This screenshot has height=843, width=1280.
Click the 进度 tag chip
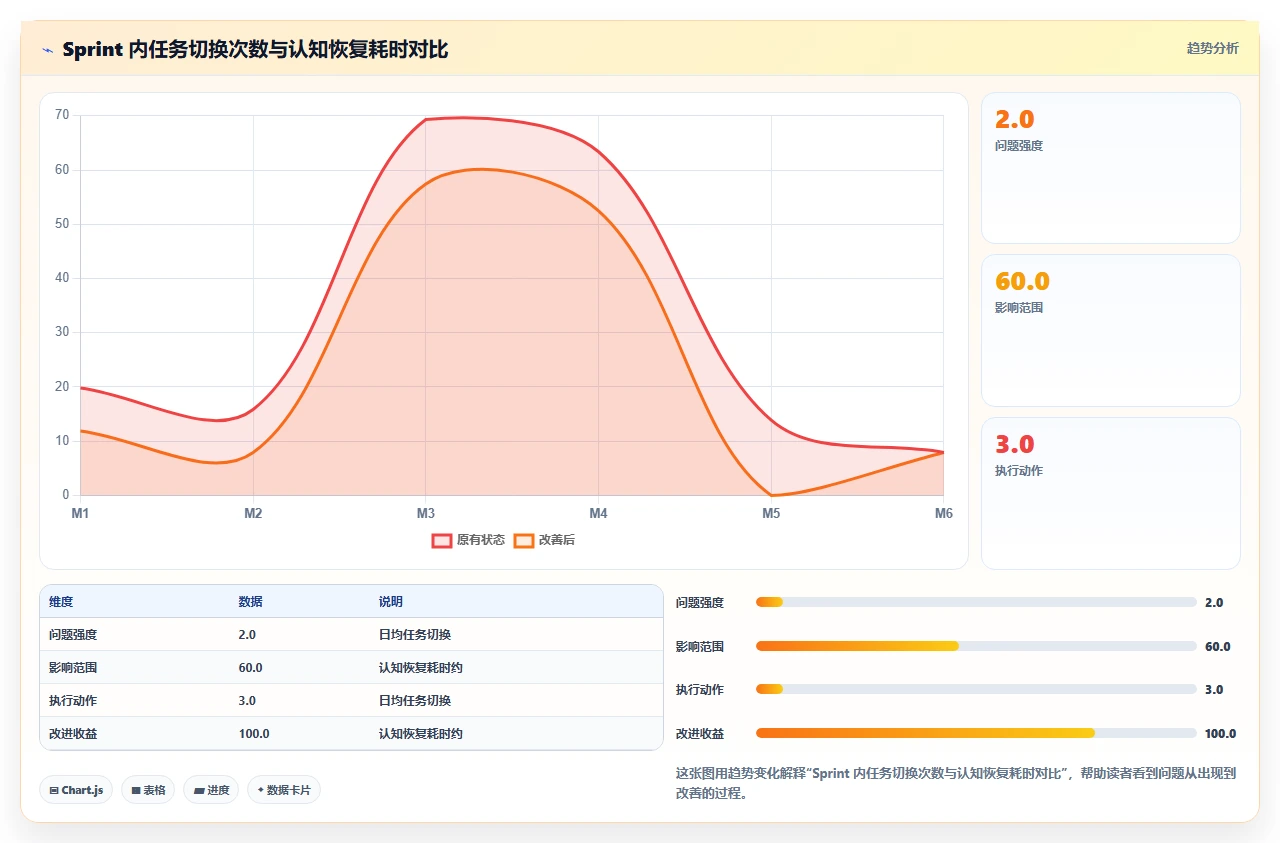pos(211,790)
